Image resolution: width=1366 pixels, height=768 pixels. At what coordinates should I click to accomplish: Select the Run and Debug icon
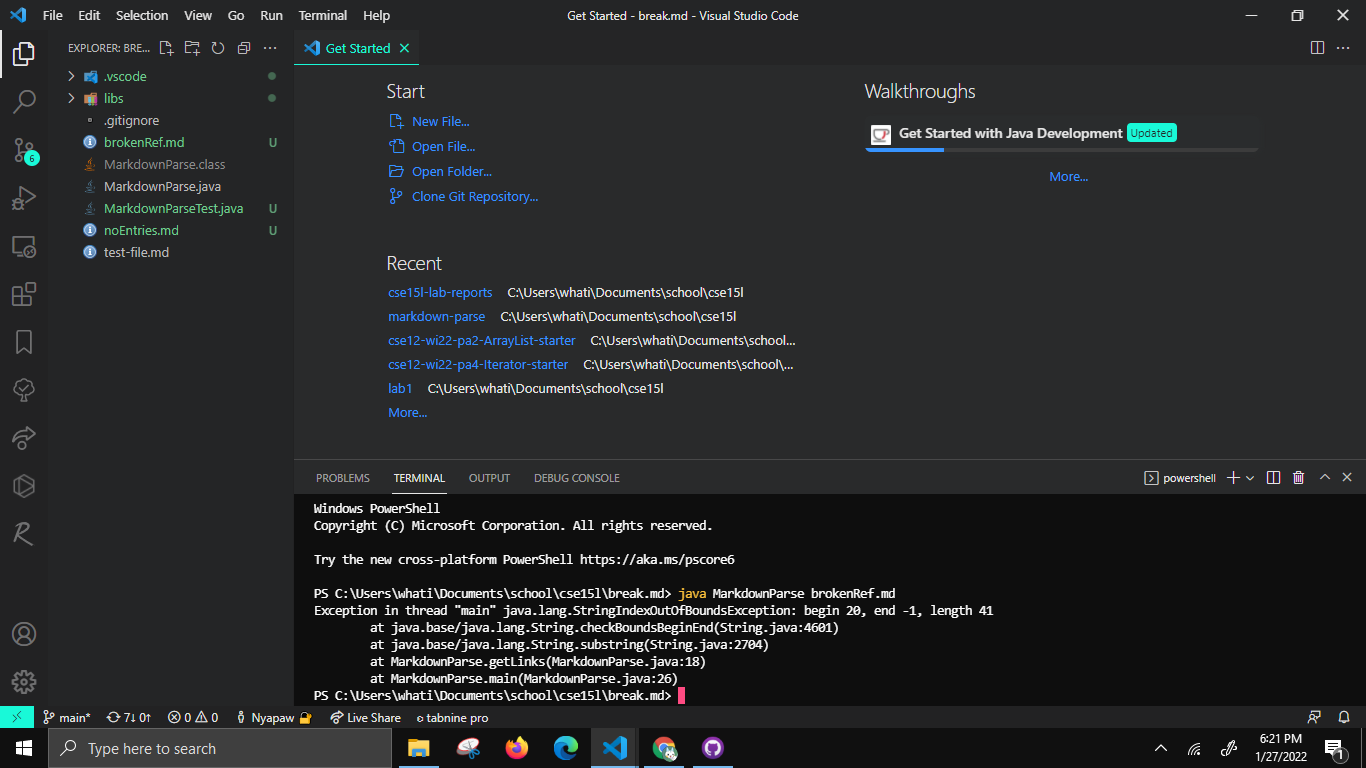click(x=24, y=198)
